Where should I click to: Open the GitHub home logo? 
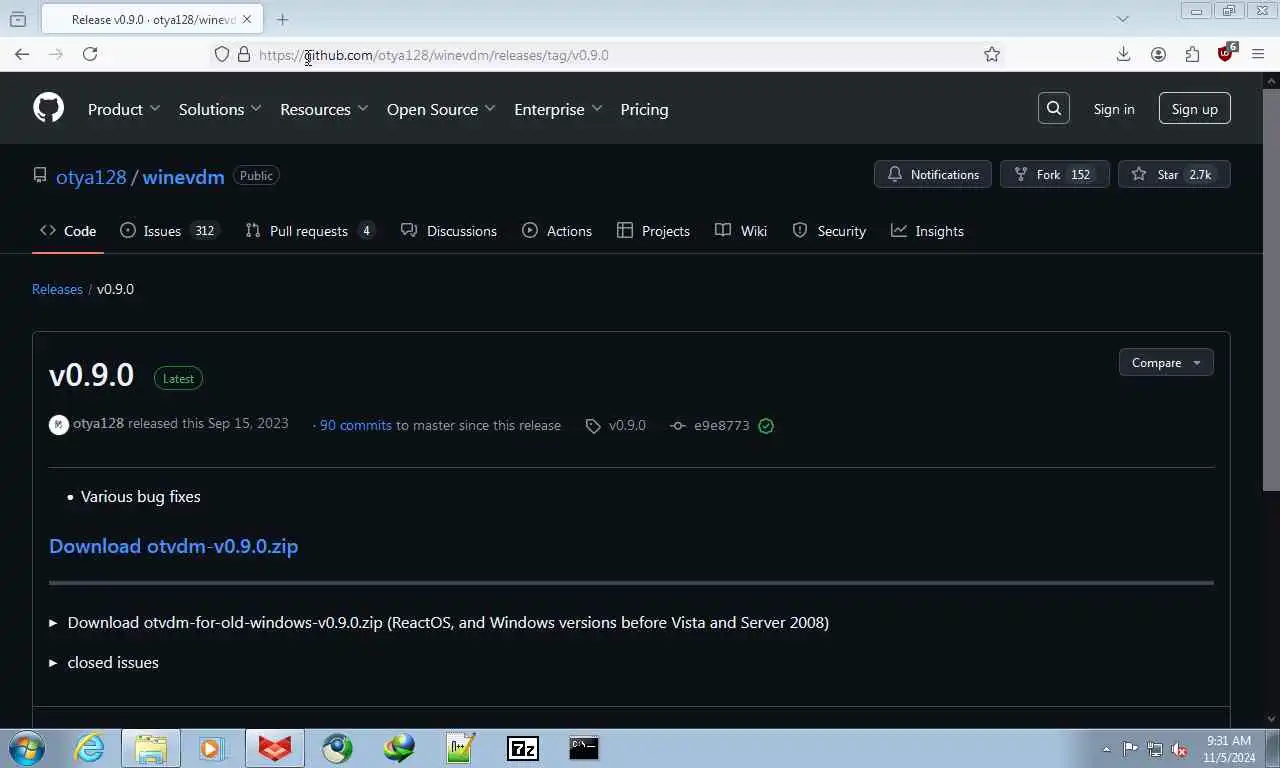[48, 108]
